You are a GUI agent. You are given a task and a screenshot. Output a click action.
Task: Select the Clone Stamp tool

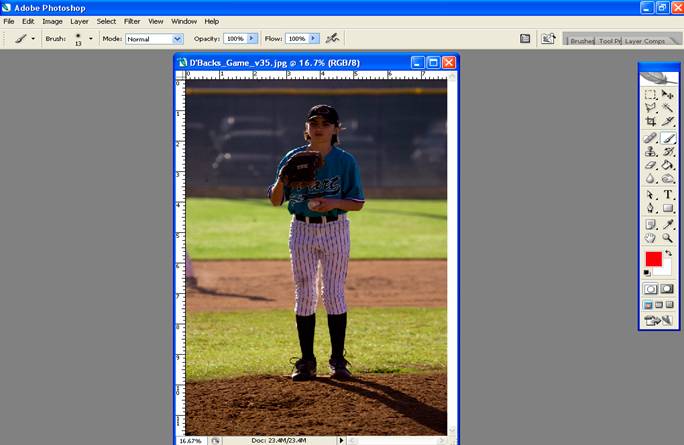click(650, 152)
